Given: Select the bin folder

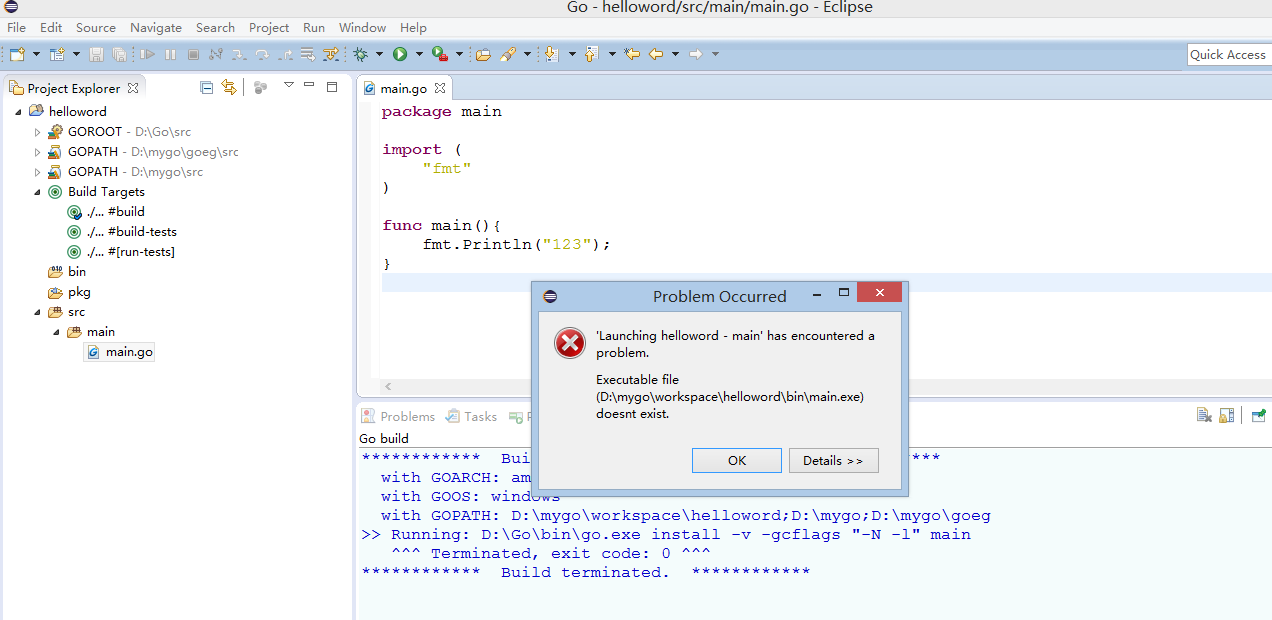Looking at the screenshot, I should [x=67, y=271].
